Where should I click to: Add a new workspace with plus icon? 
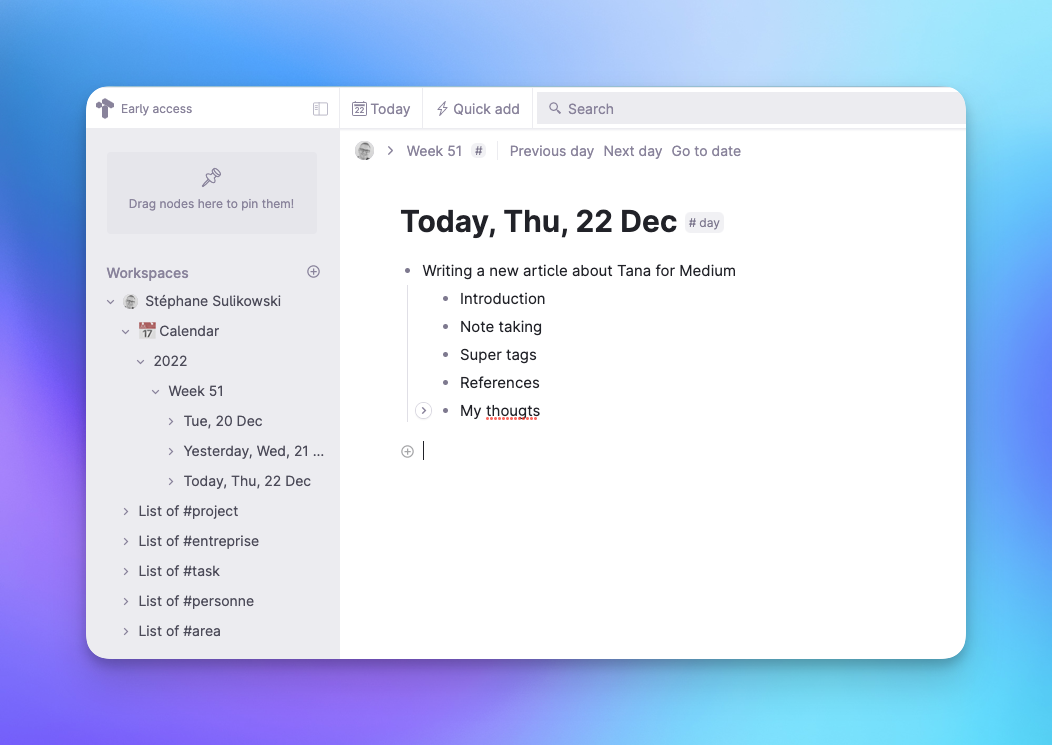coord(313,272)
